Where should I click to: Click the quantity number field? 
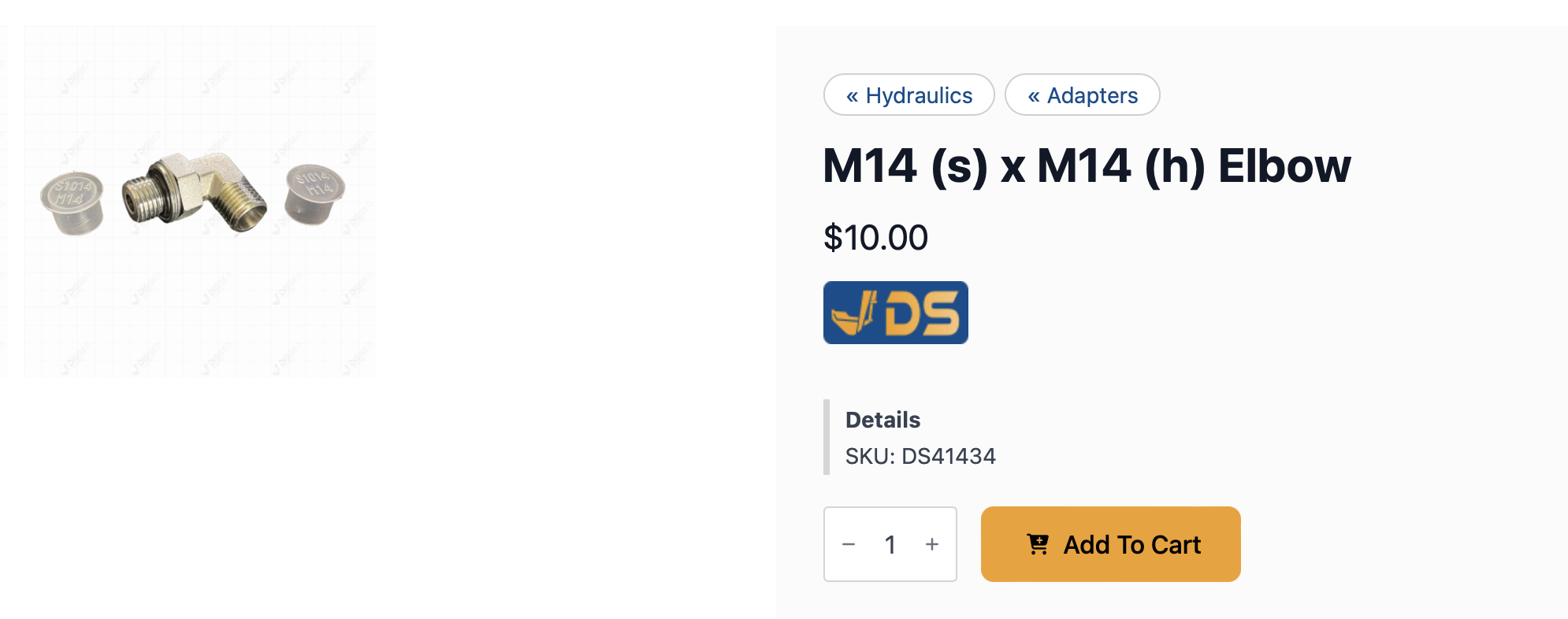(890, 544)
